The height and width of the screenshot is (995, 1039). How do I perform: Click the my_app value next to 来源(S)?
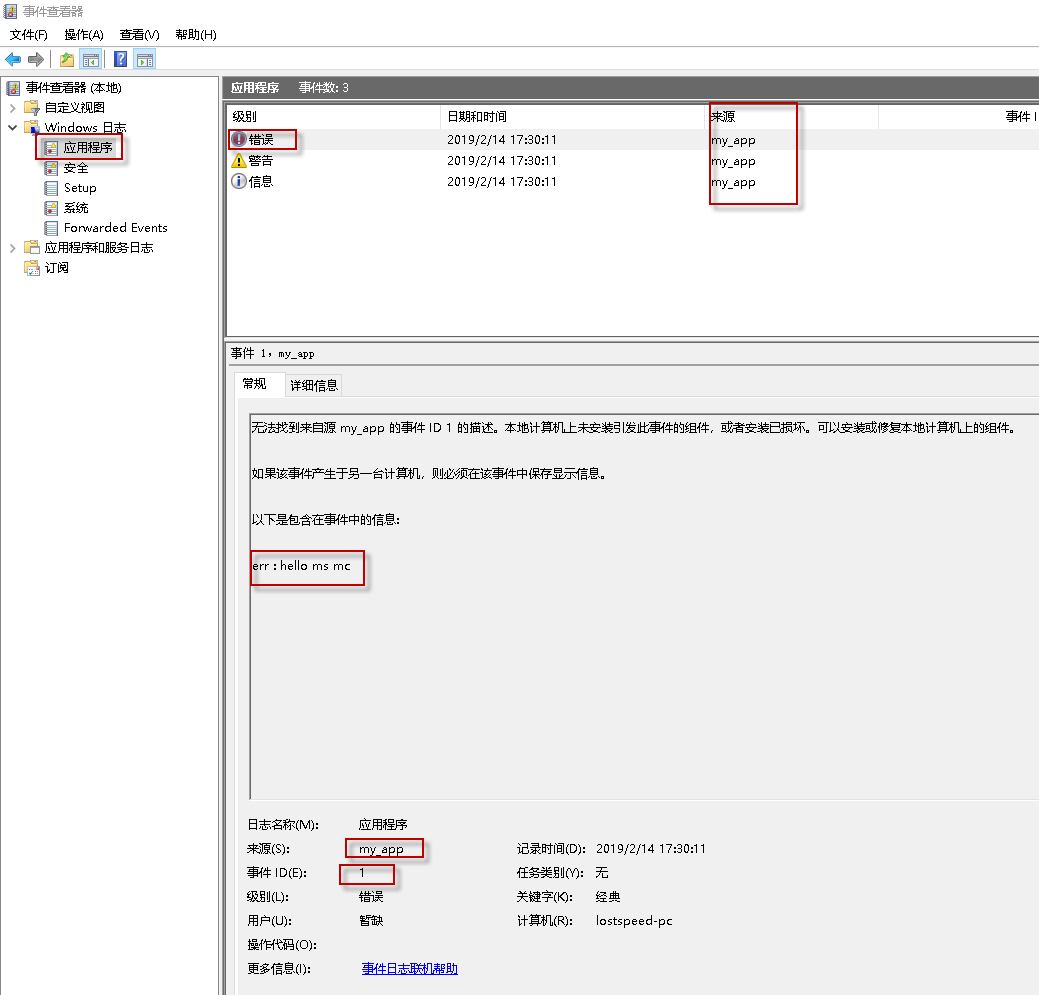tap(381, 849)
